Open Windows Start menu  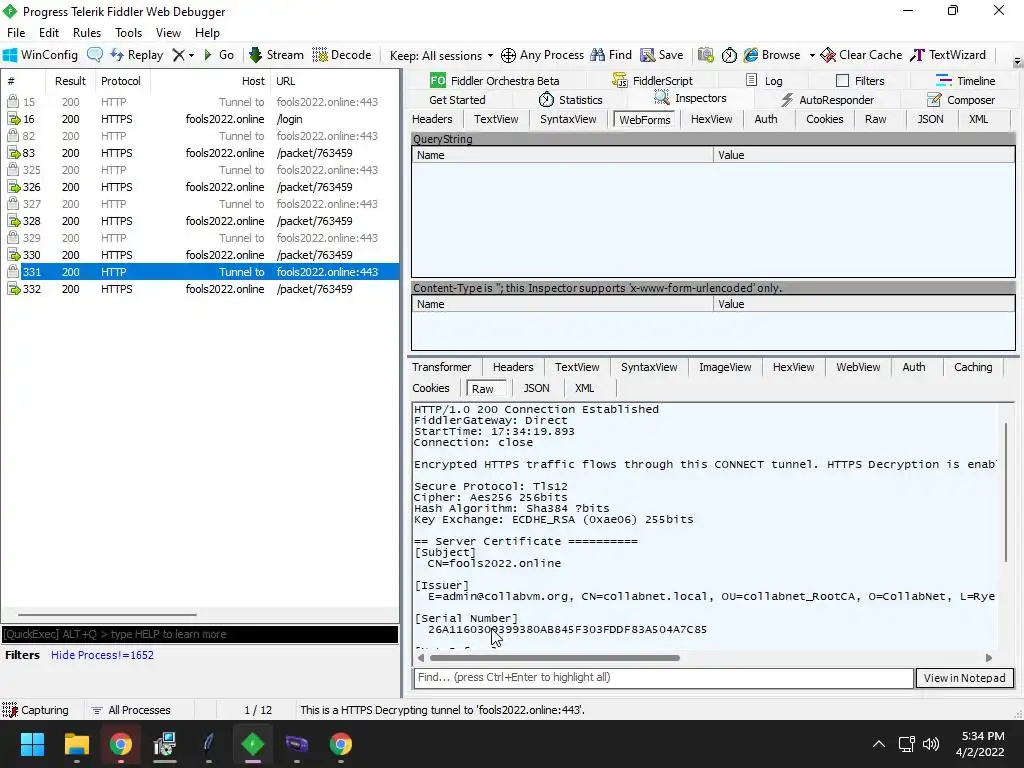coord(32,744)
